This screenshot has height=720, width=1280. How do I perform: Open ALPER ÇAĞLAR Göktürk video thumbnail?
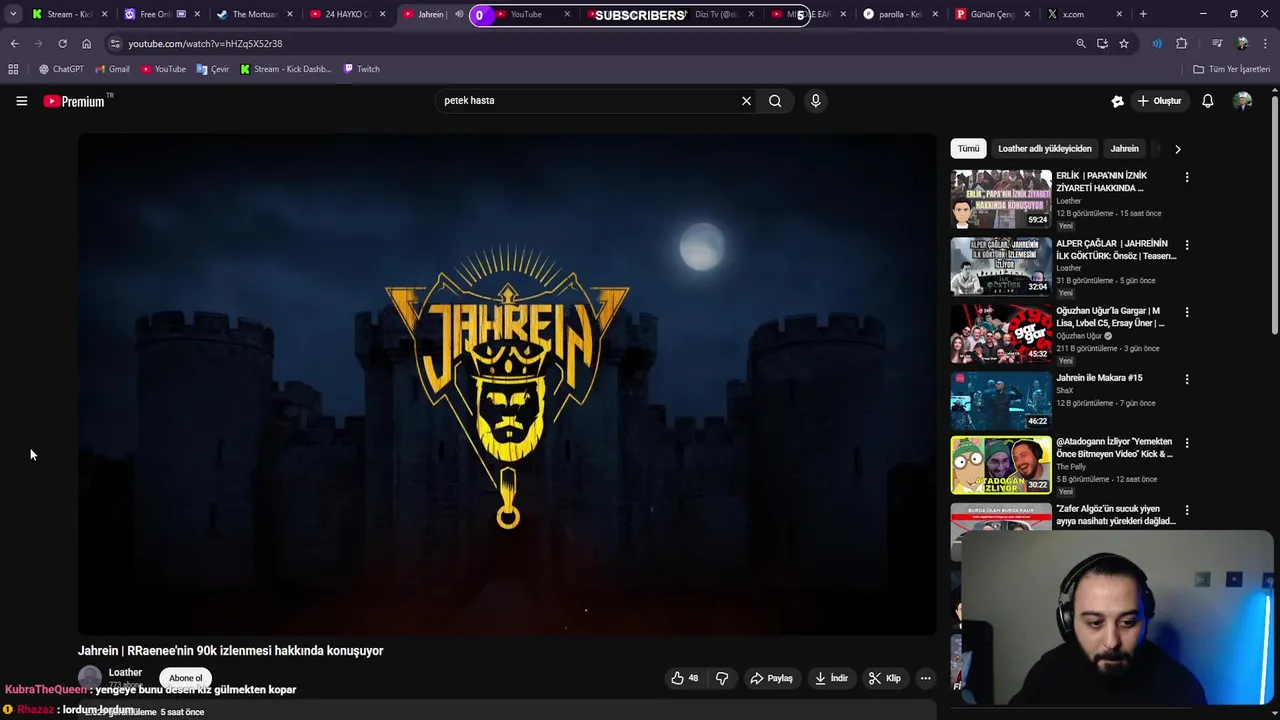pos(1001,266)
